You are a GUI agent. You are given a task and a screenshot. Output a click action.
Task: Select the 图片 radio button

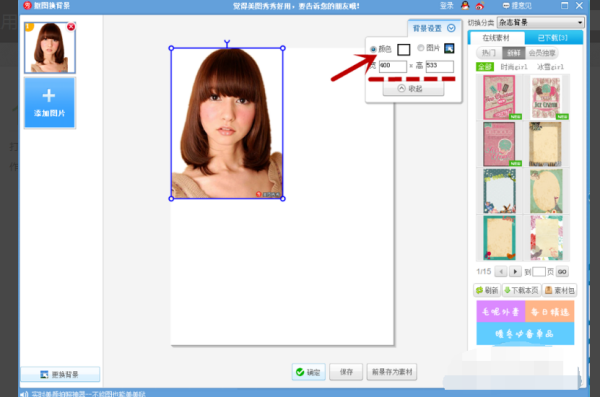point(421,48)
